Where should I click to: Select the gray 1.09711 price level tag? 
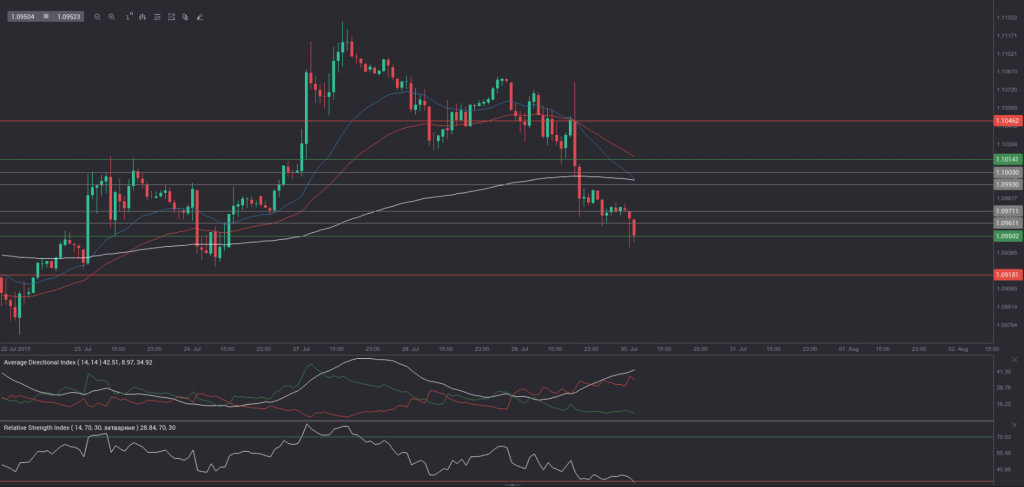(1007, 211)
